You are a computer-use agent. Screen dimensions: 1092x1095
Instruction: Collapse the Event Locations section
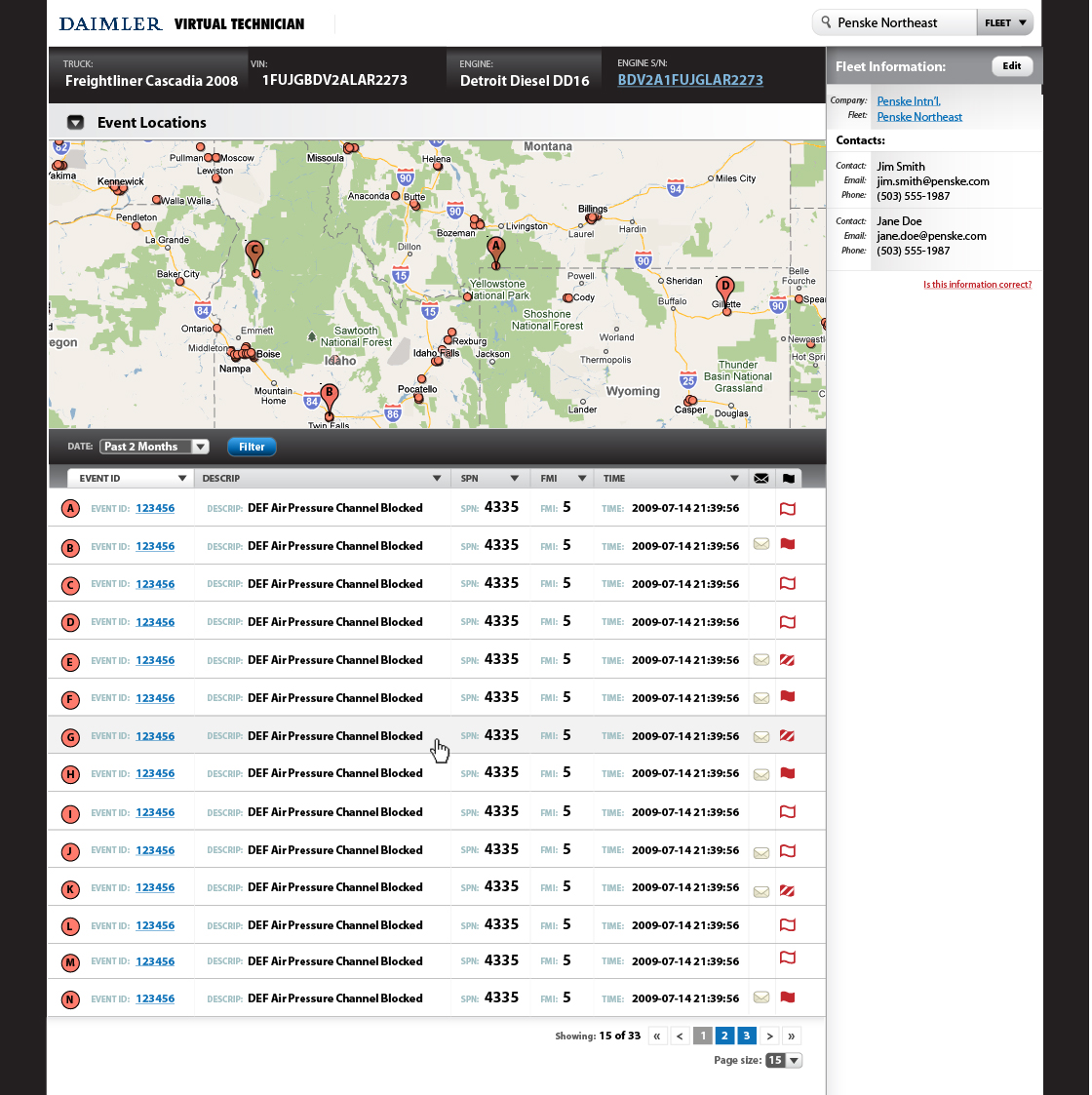point(75,123)
